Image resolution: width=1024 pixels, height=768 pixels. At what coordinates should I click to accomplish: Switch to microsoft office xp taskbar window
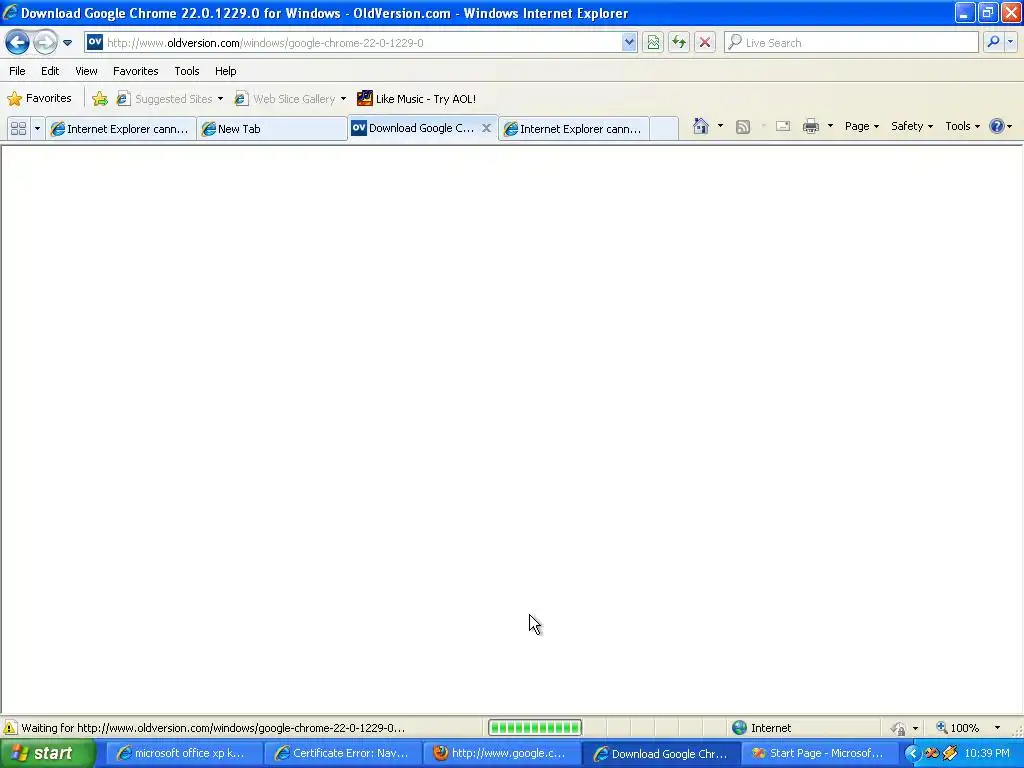186,753
